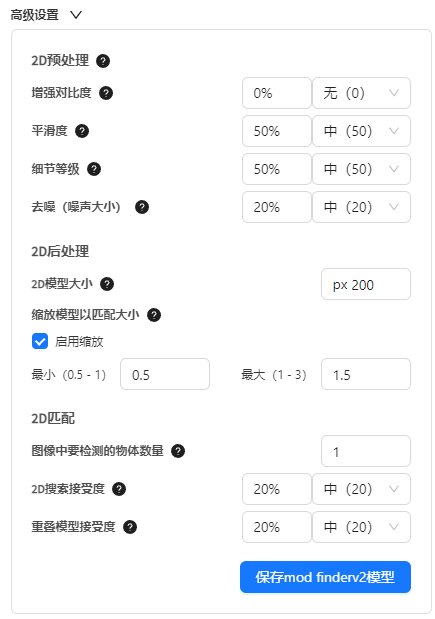This screenshot has width=435, height=619.
Task: Click the 最小 (0.5 - 1) input field
Action: [x=165, y=374]
